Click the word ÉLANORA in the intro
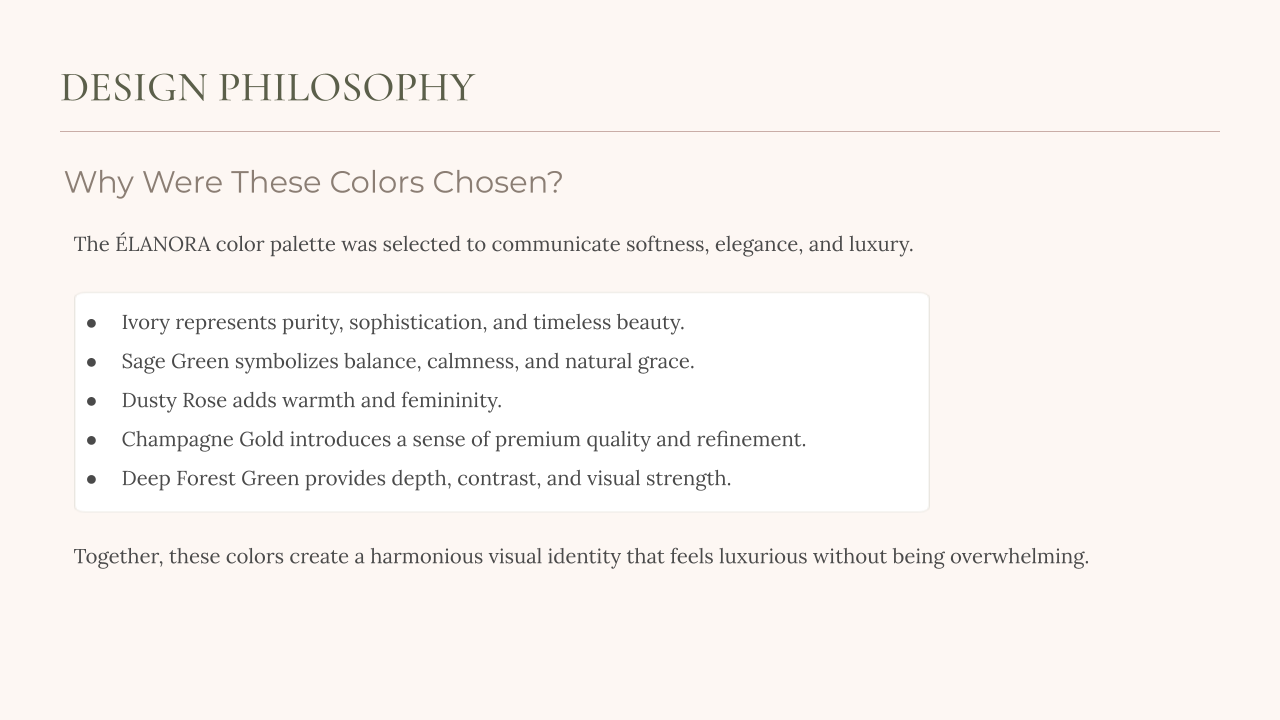 pyautogui.click(x=163, y=243)
